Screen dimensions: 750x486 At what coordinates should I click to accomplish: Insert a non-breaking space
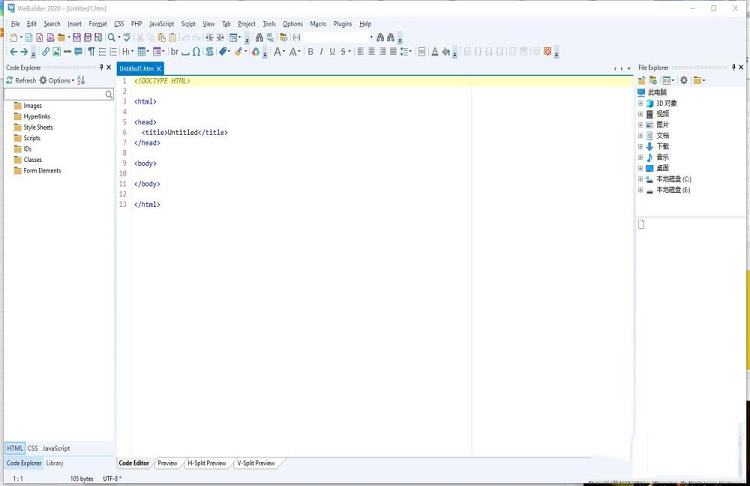pyautogui.click(x=186, y=52)
